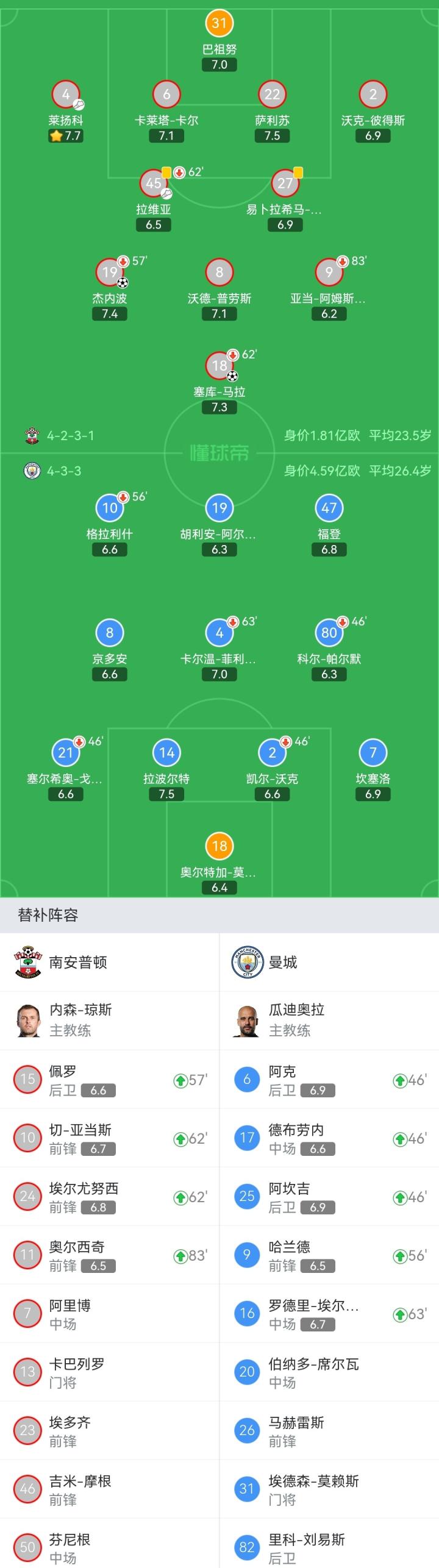Tap 阿克's 6.9 rating badge
This screenshot has height=1568, width=439.
[318, 1090]
